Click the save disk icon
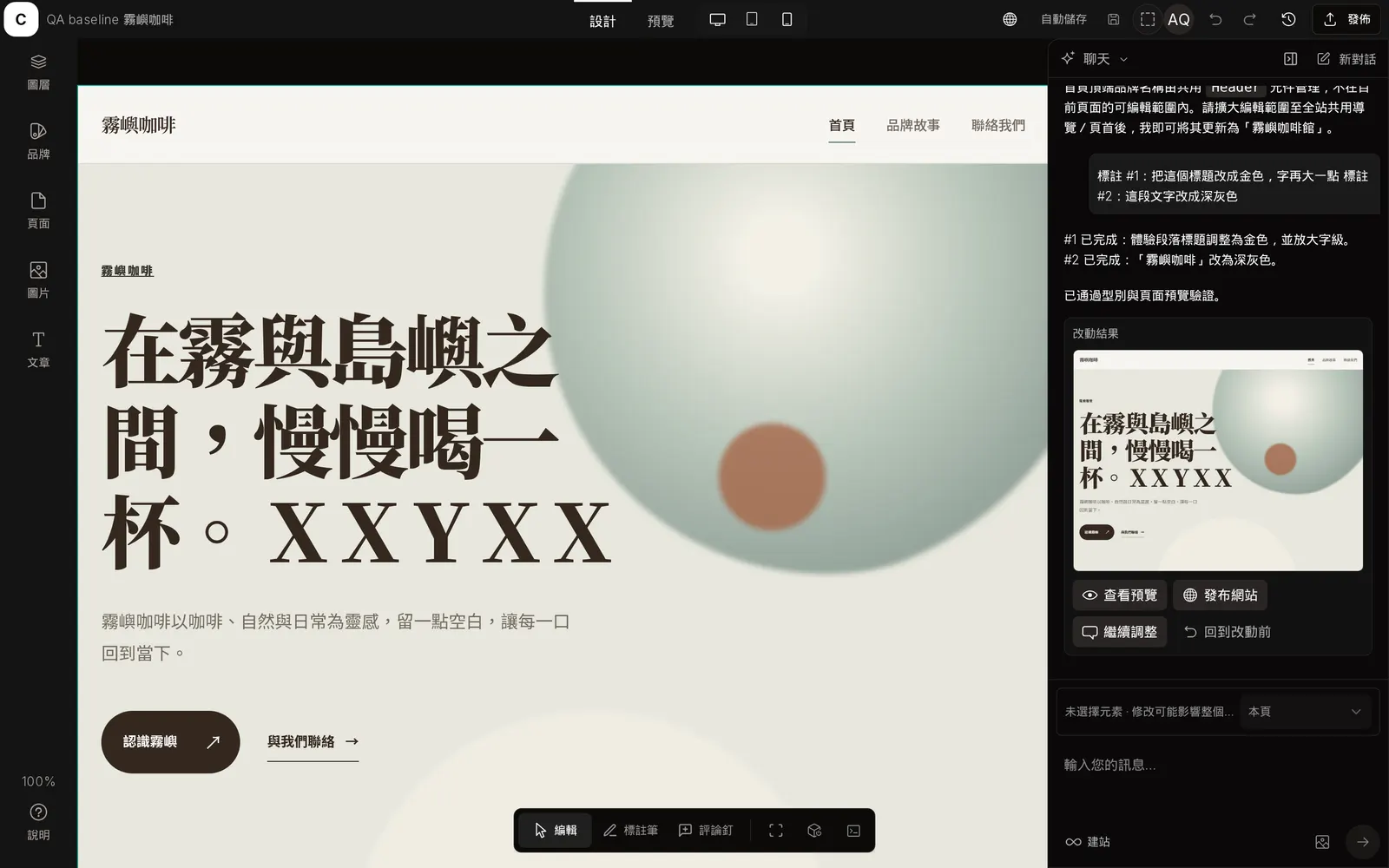Viewport: 1389px width, 868px height. pyautogui.click(x=1113, y=19)
